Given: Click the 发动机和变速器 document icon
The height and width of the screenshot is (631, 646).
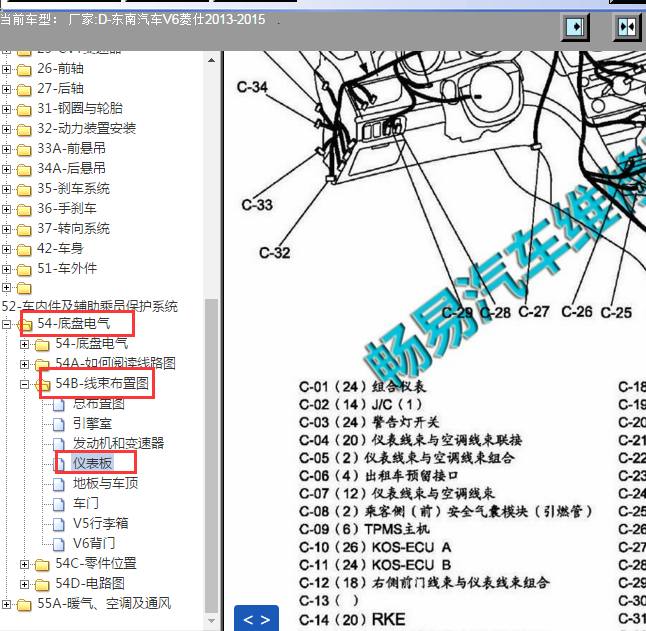Looking at the screenshot, I should (x=59, y=444).
